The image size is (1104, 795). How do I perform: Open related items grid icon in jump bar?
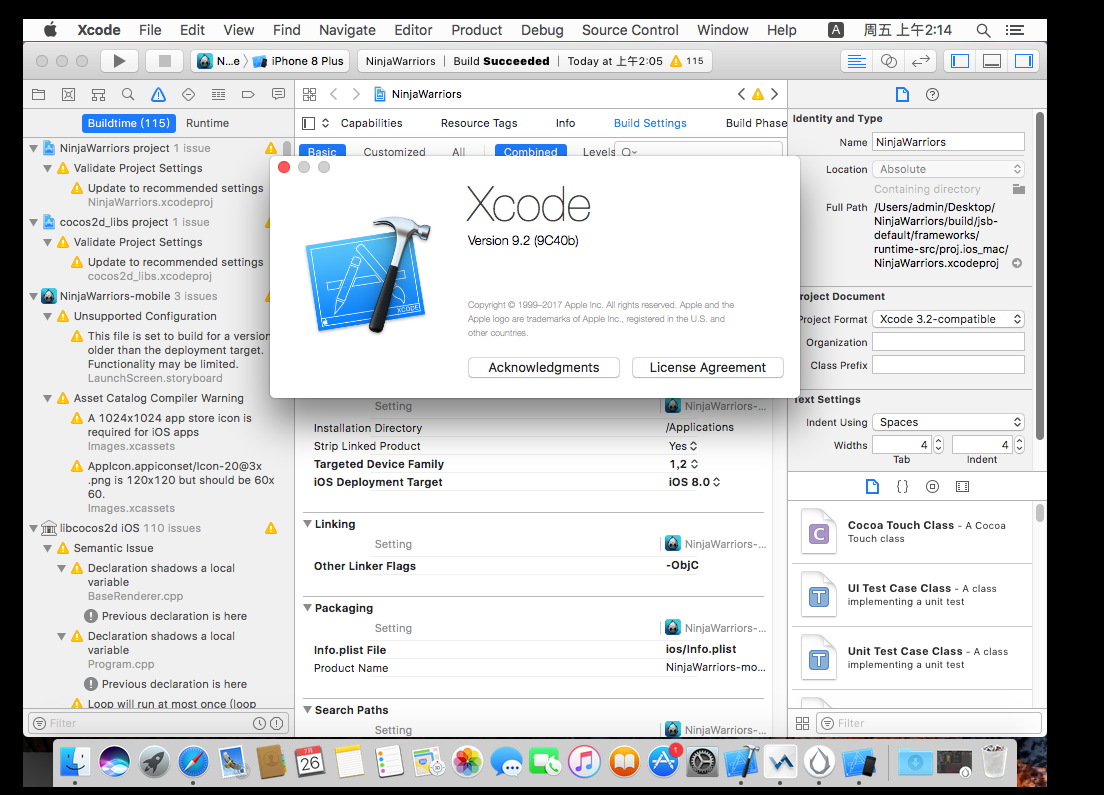[309, 94]
